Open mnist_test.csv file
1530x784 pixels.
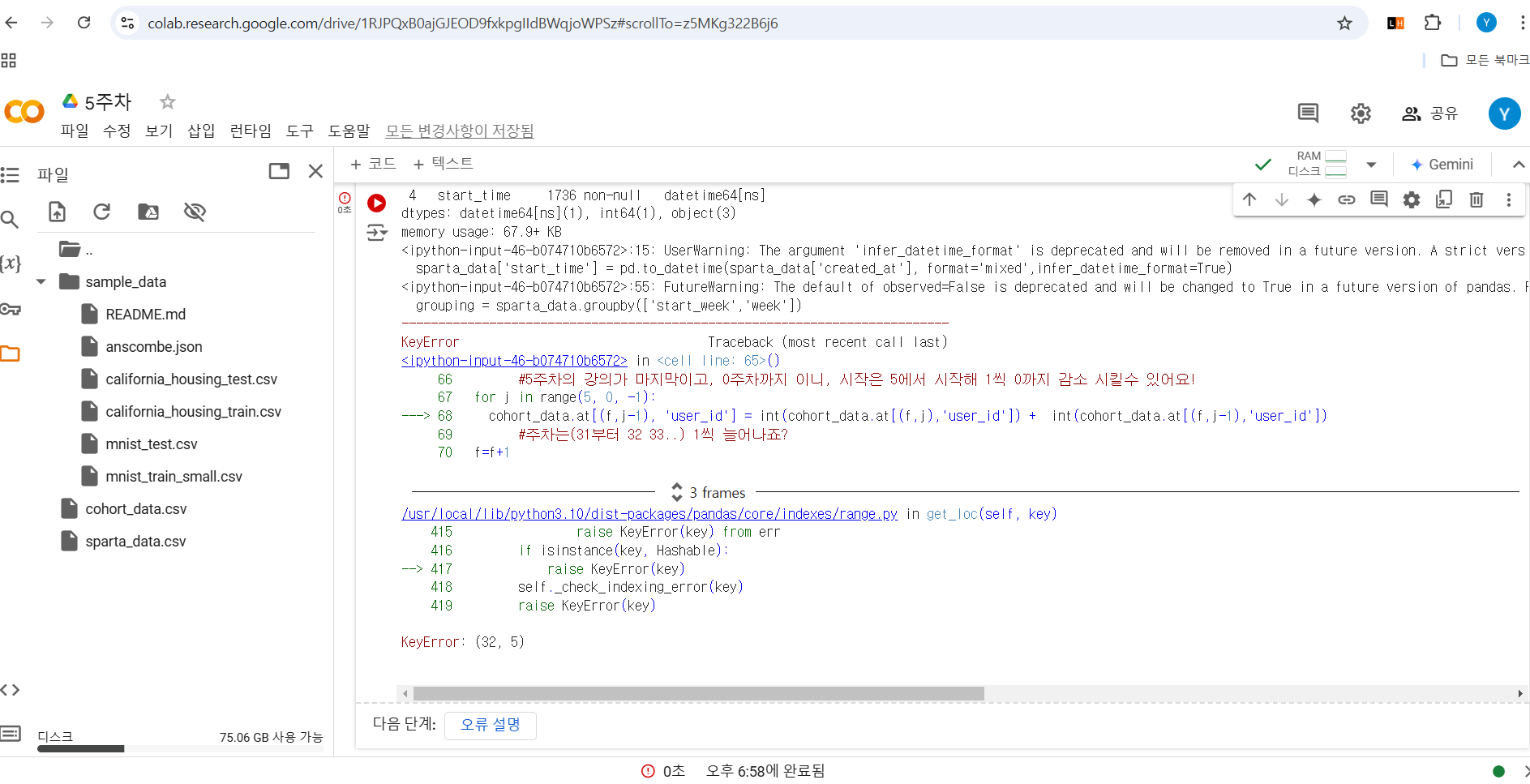[151, 444]
